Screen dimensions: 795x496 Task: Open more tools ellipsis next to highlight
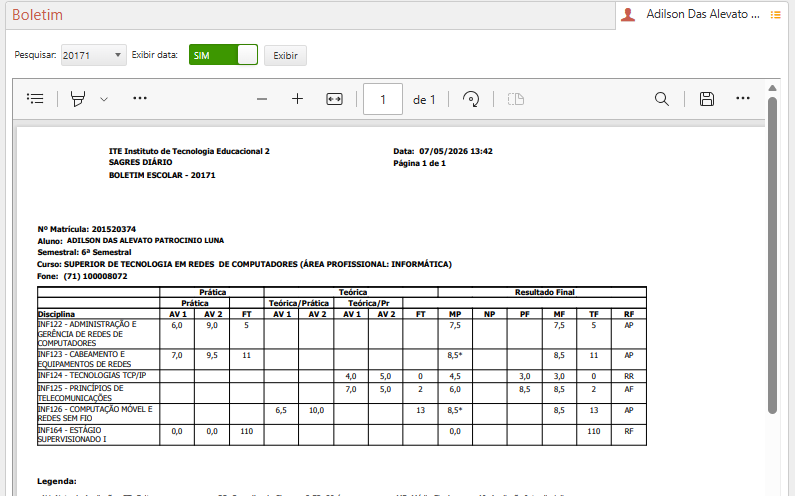[140, 98]
